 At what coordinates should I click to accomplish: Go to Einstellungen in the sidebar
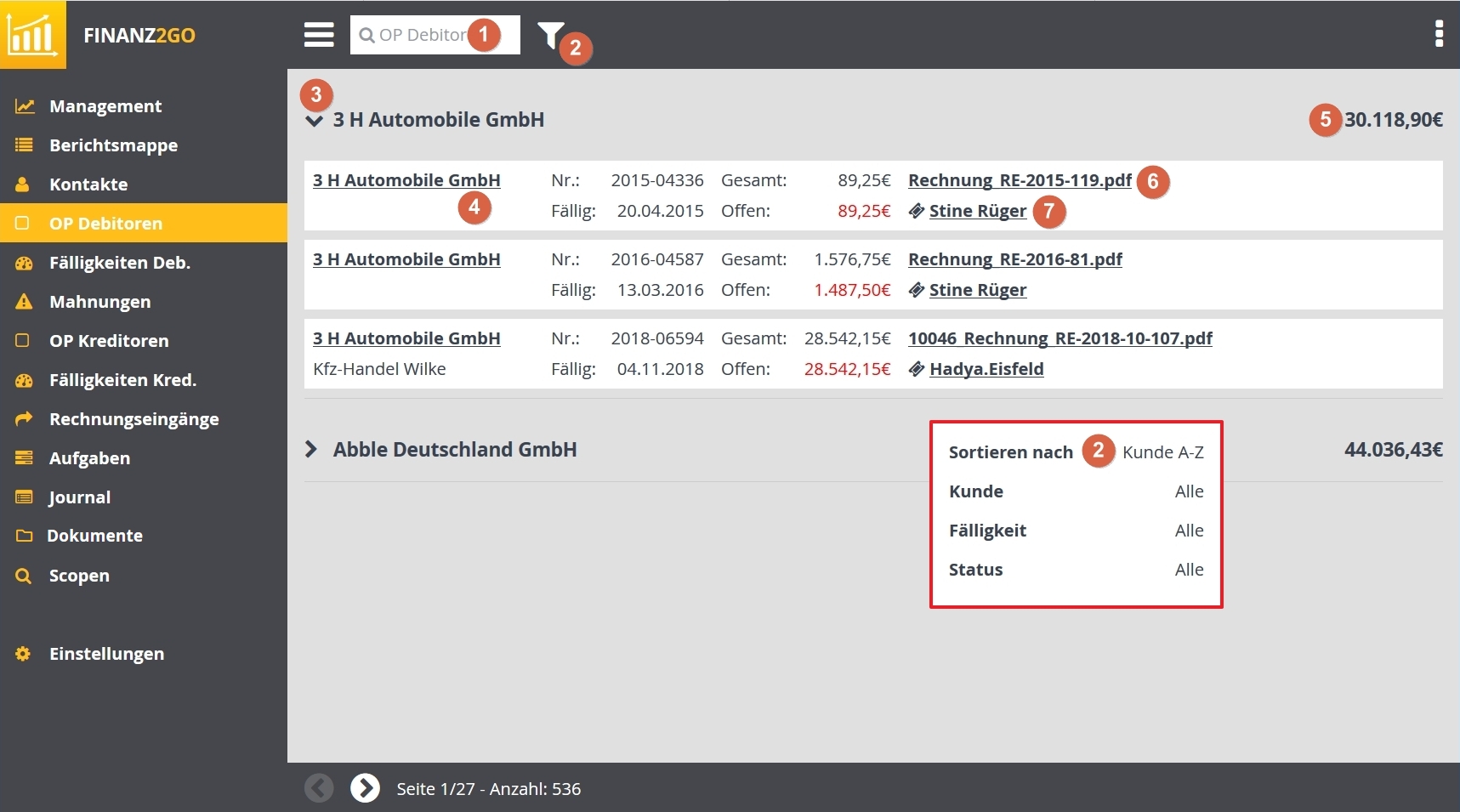tap(106, 654)
